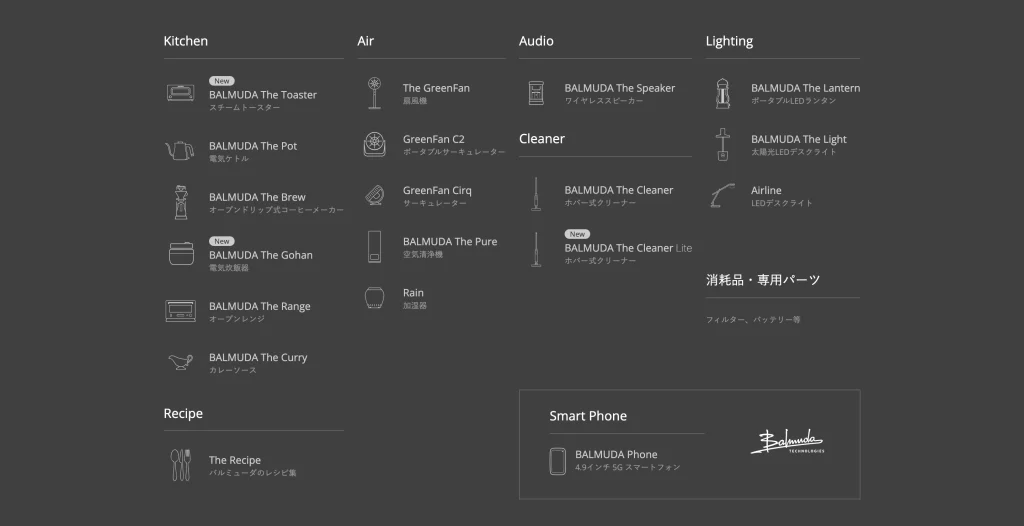Open the BALMUDA The Pot link
1024x526 pixels.
point(253,146)
